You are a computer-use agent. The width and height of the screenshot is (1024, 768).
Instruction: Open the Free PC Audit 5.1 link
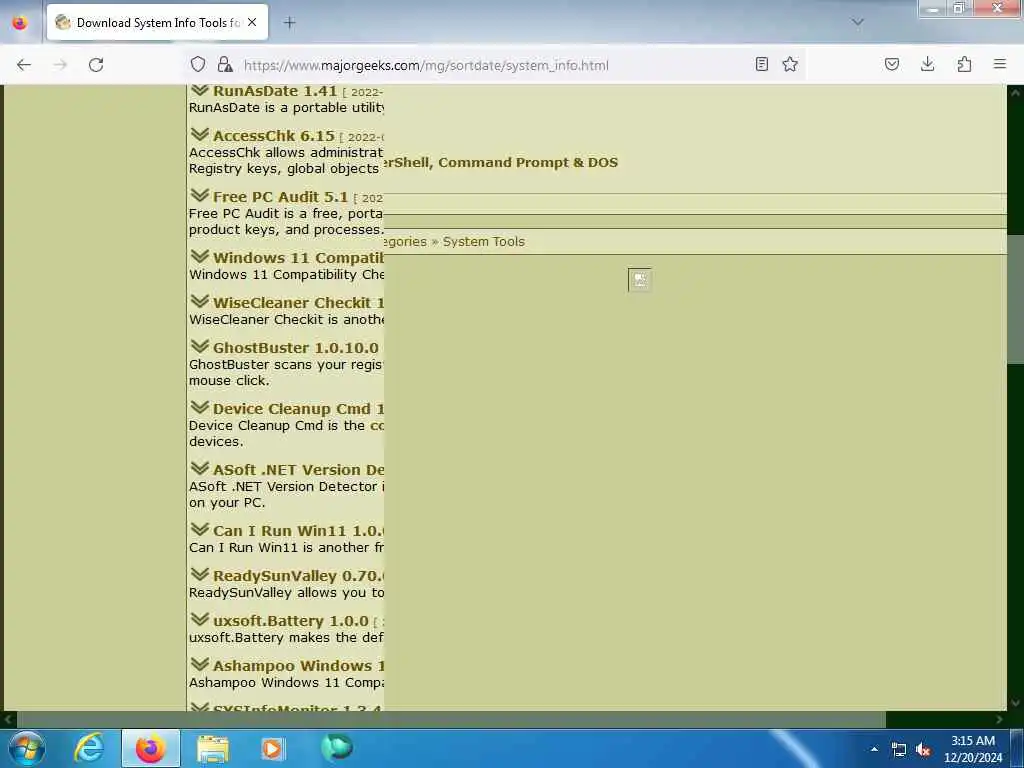pos(280,197)
